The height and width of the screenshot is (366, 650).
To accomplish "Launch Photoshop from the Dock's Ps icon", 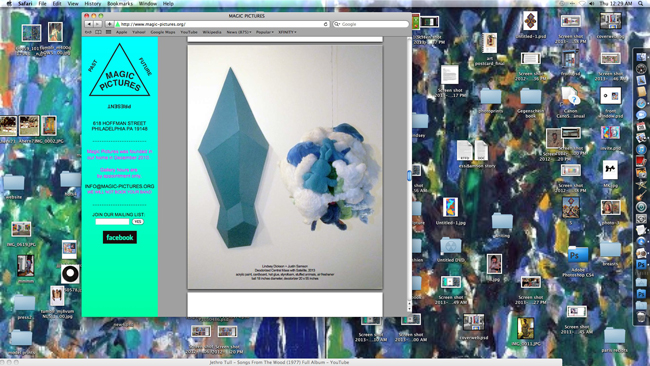I will pyautogui.click(x=641, y=264).
